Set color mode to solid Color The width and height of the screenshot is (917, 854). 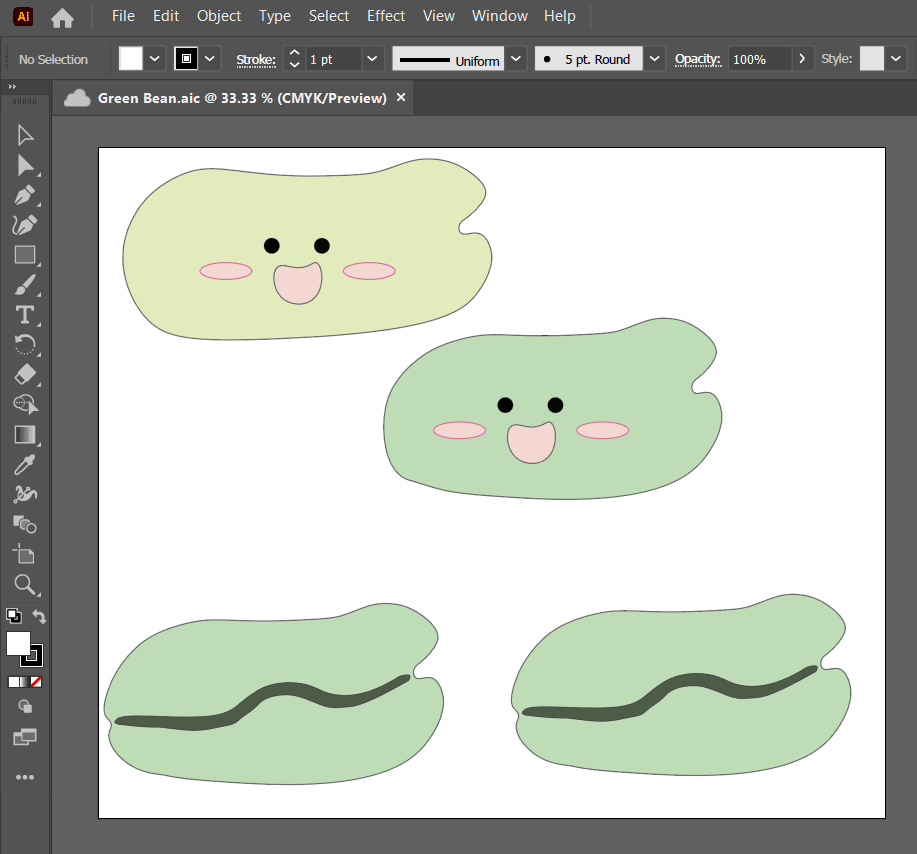click(x=14, y=682)
